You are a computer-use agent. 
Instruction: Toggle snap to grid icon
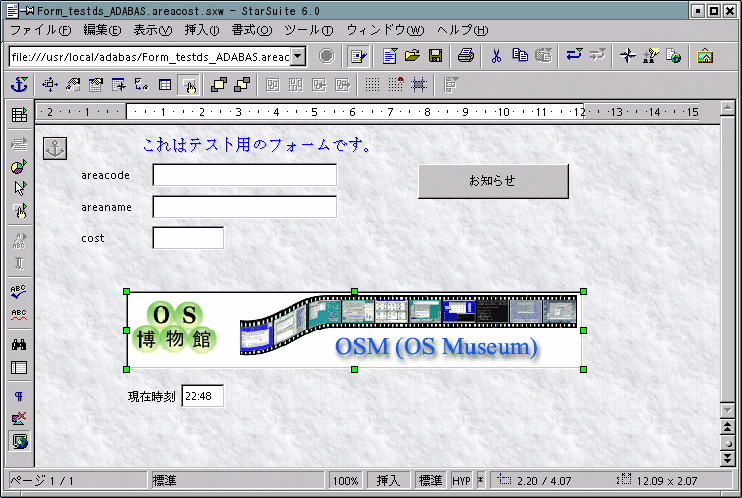pos(395,85)
